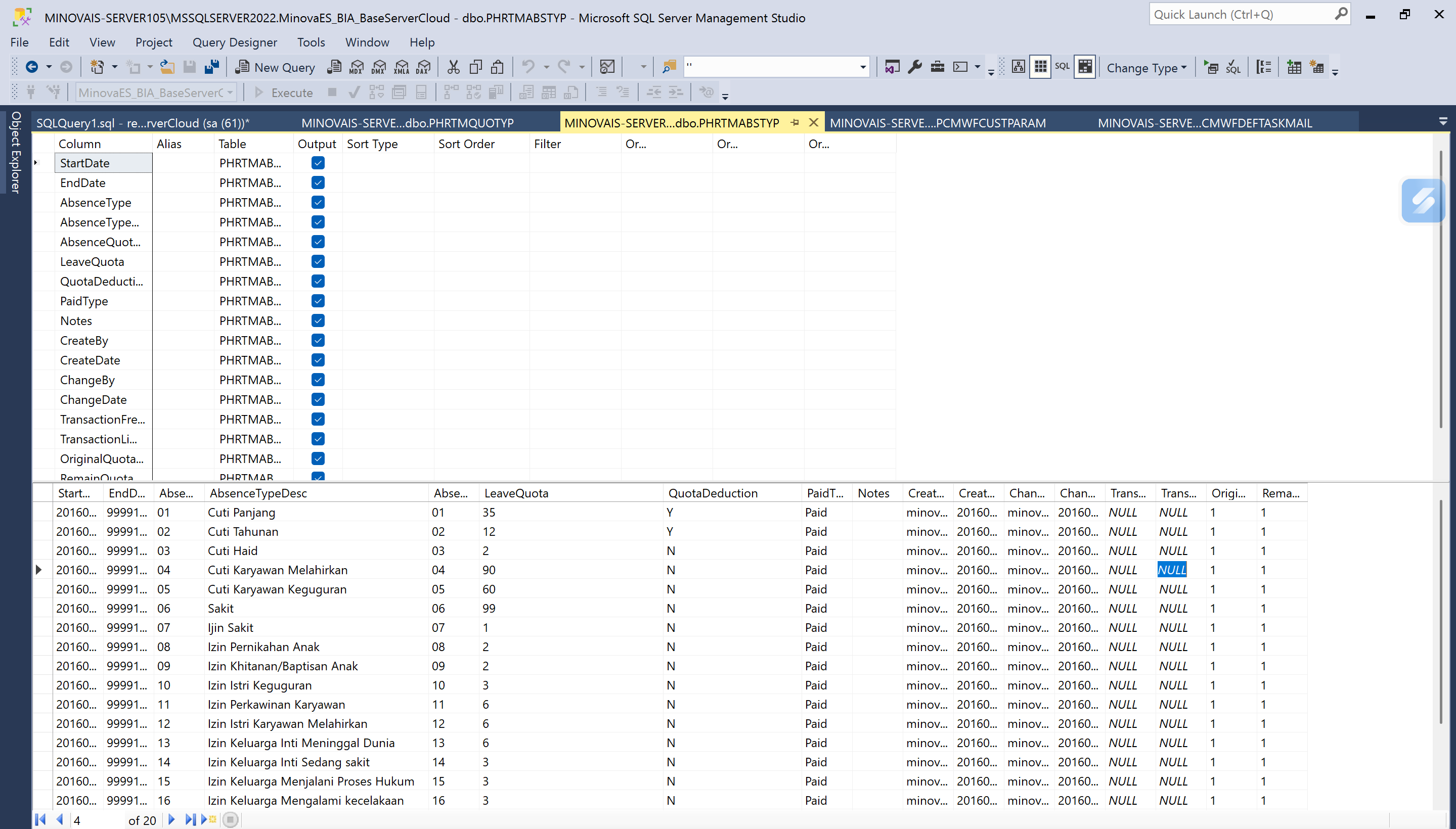The height and width of the screenshot is (829, 1456).
Task: Click the MDX query icon
Action: tap(357, 67)
